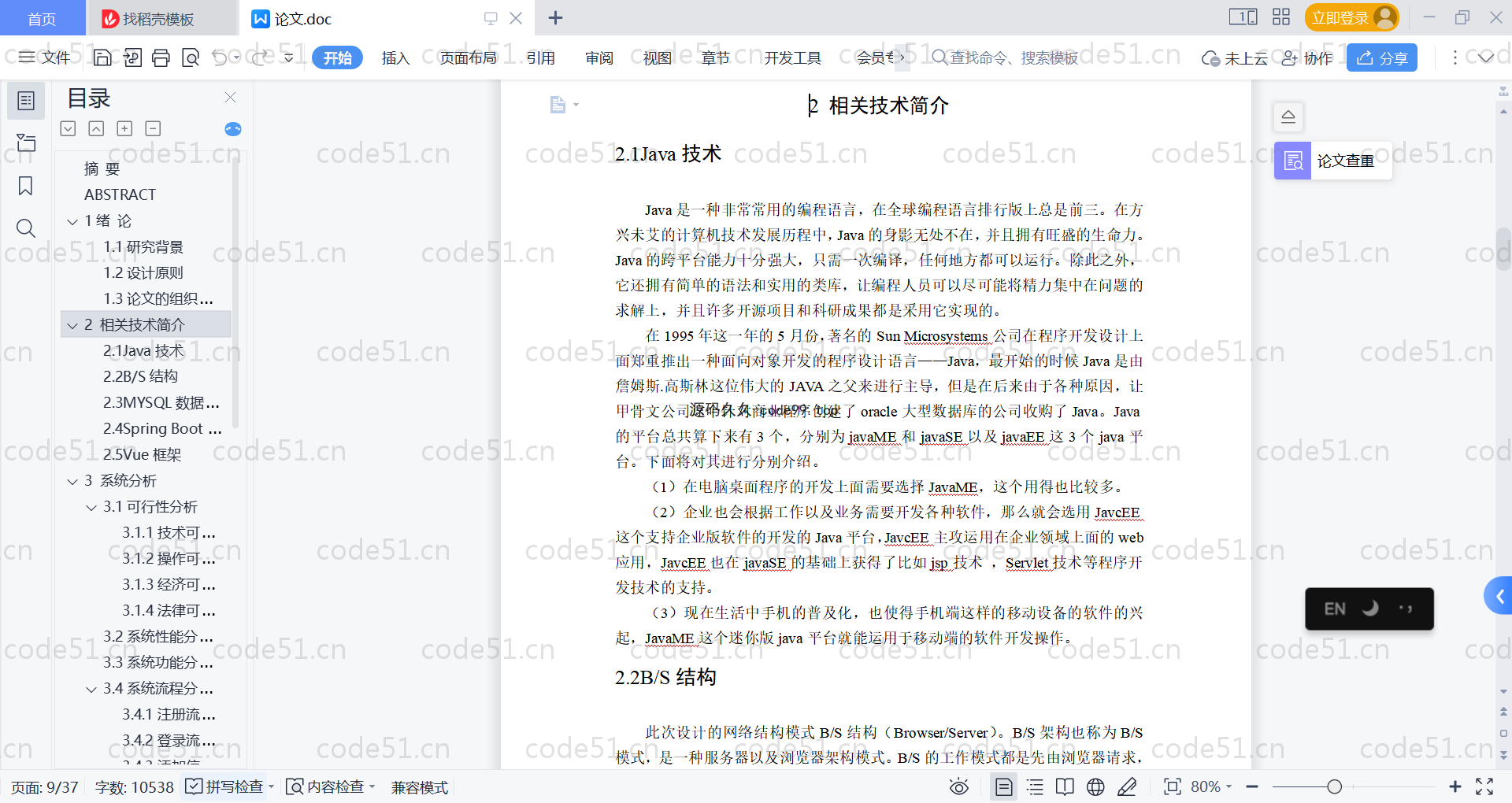Select the 页面布局 (Page Layout) ribbon tab
The height and width of the screenshot is (803, 1512).
pyautogui.click(x=468, y=57)
